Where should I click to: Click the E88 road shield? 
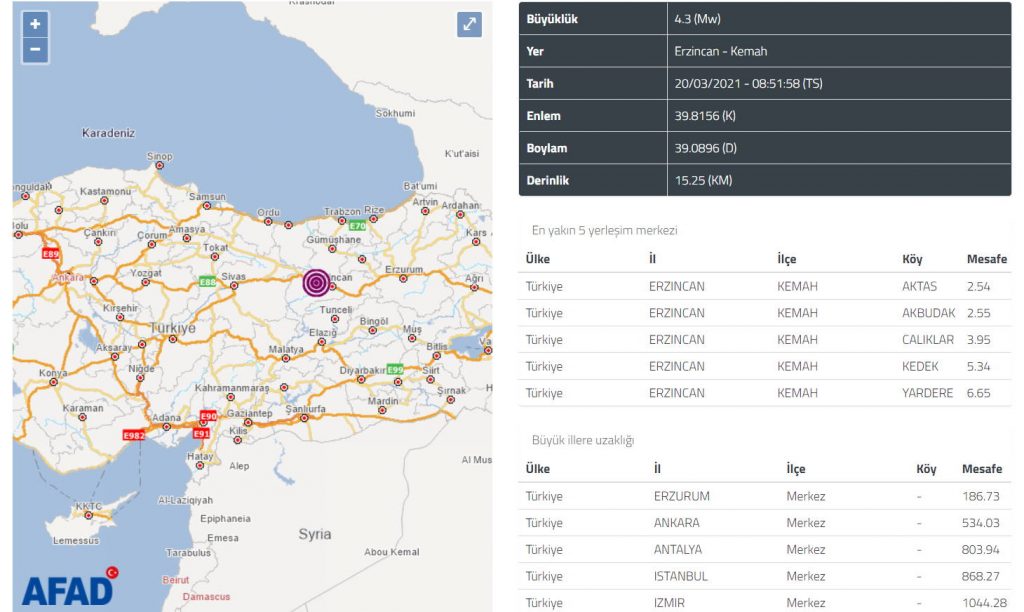(207, 282)
